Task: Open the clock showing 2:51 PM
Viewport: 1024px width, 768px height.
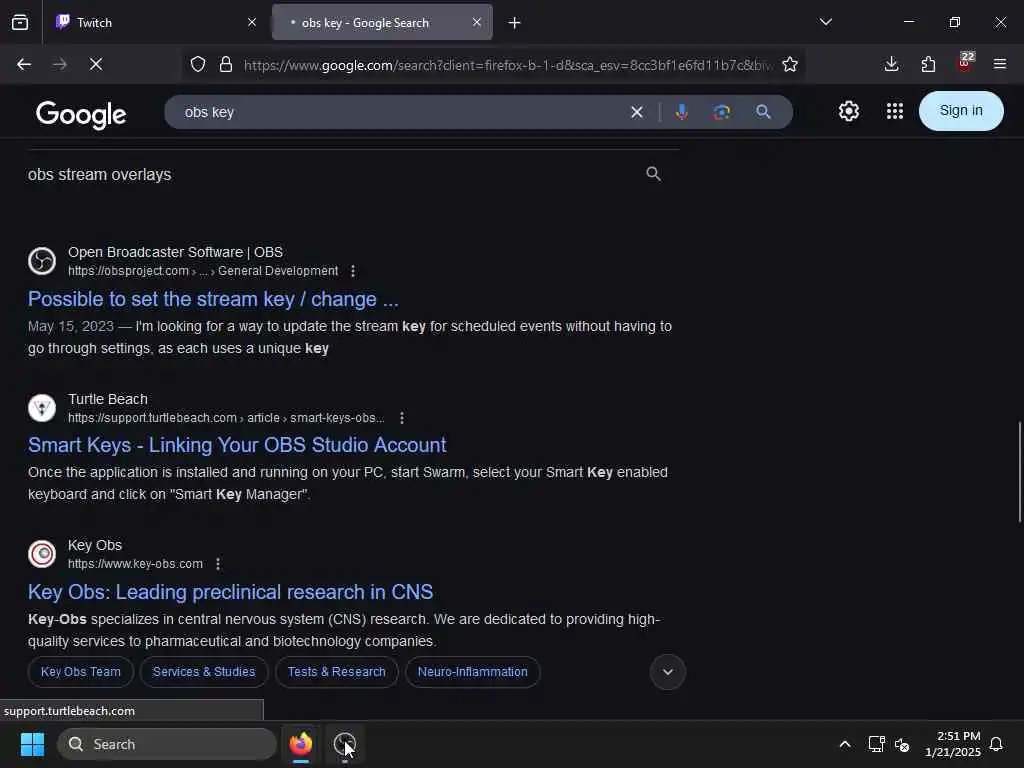Action: coord(952,744)
